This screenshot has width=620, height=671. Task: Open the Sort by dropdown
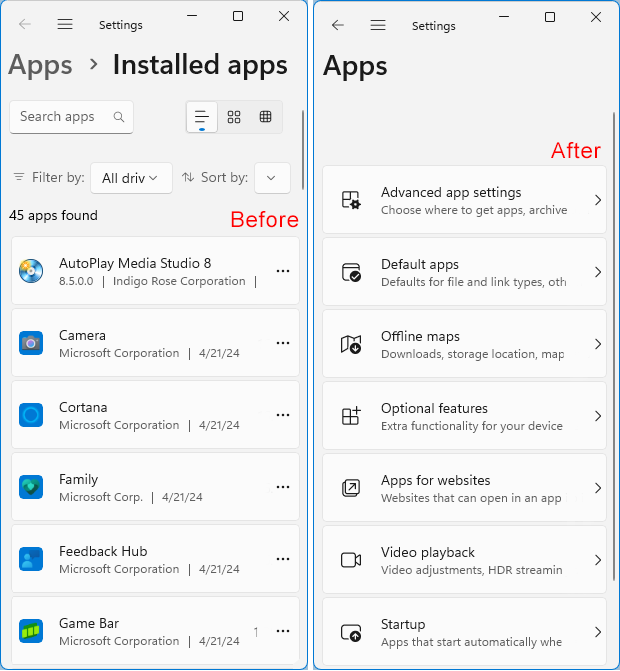click(272, 178)
